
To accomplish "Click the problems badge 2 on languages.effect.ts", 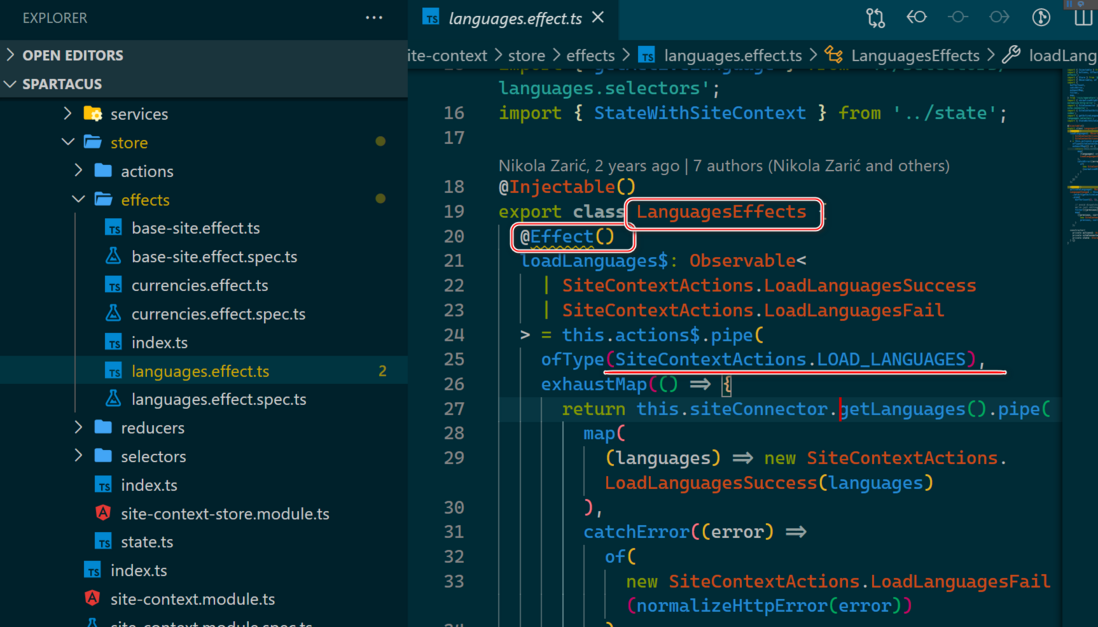I will pyautogui.click(x=382, y=371).
